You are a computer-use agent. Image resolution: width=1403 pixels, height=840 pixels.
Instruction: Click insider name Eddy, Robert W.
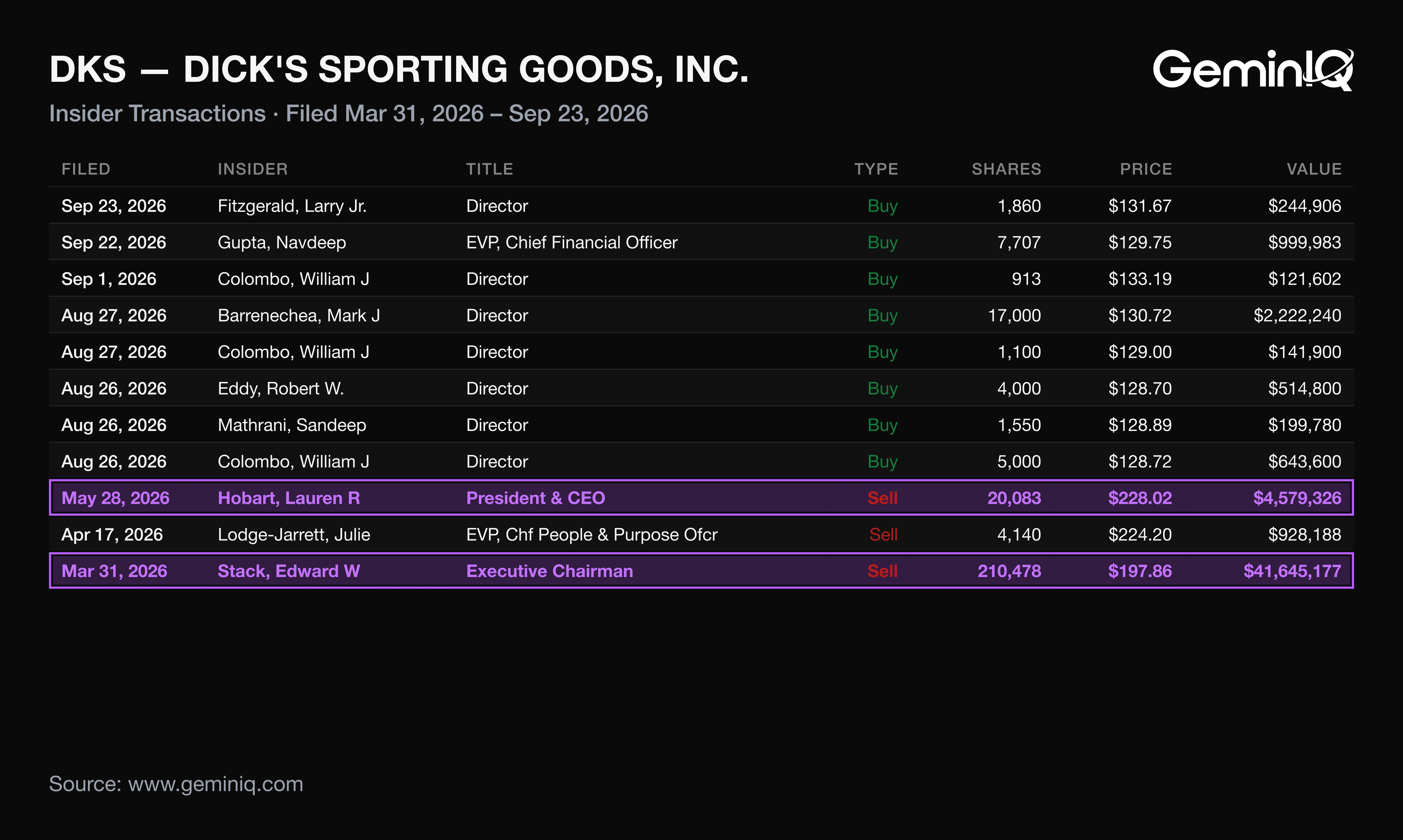(x=281, y=388)
